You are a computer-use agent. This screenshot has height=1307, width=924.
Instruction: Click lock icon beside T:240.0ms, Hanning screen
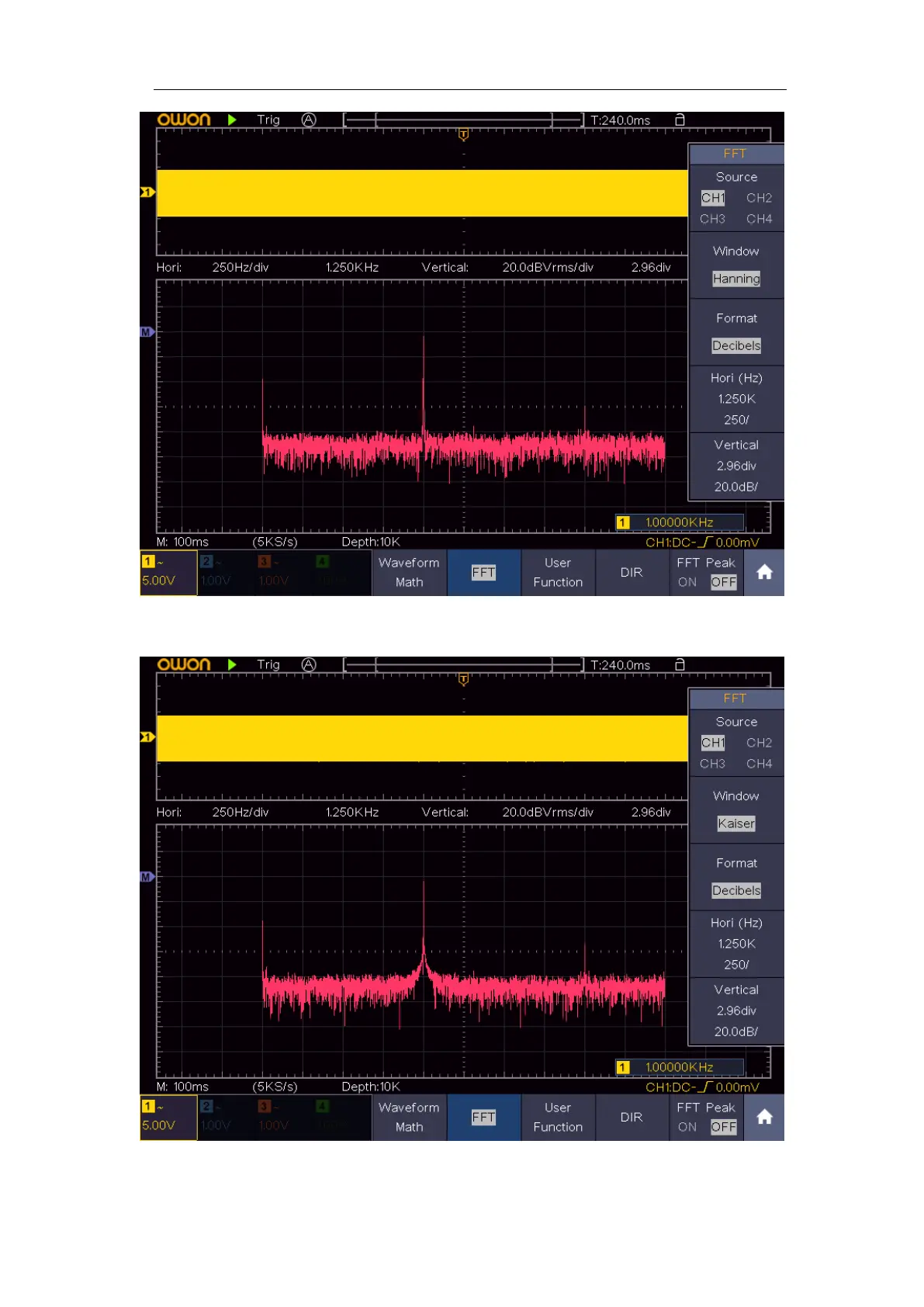680,120
